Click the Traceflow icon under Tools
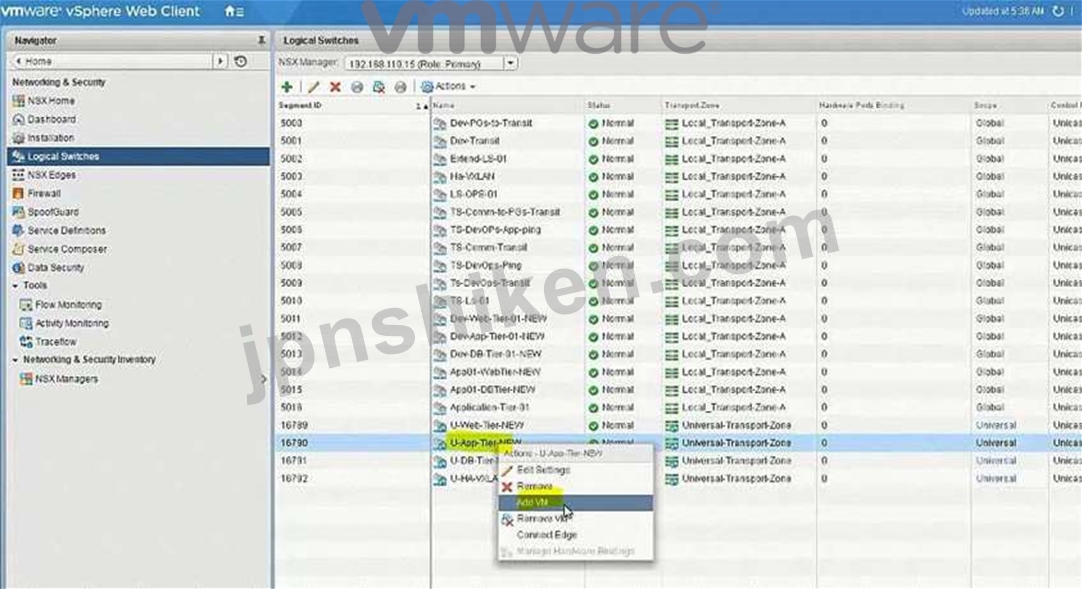The width and height of the screenshot is (1082, 589). [26, 342]
